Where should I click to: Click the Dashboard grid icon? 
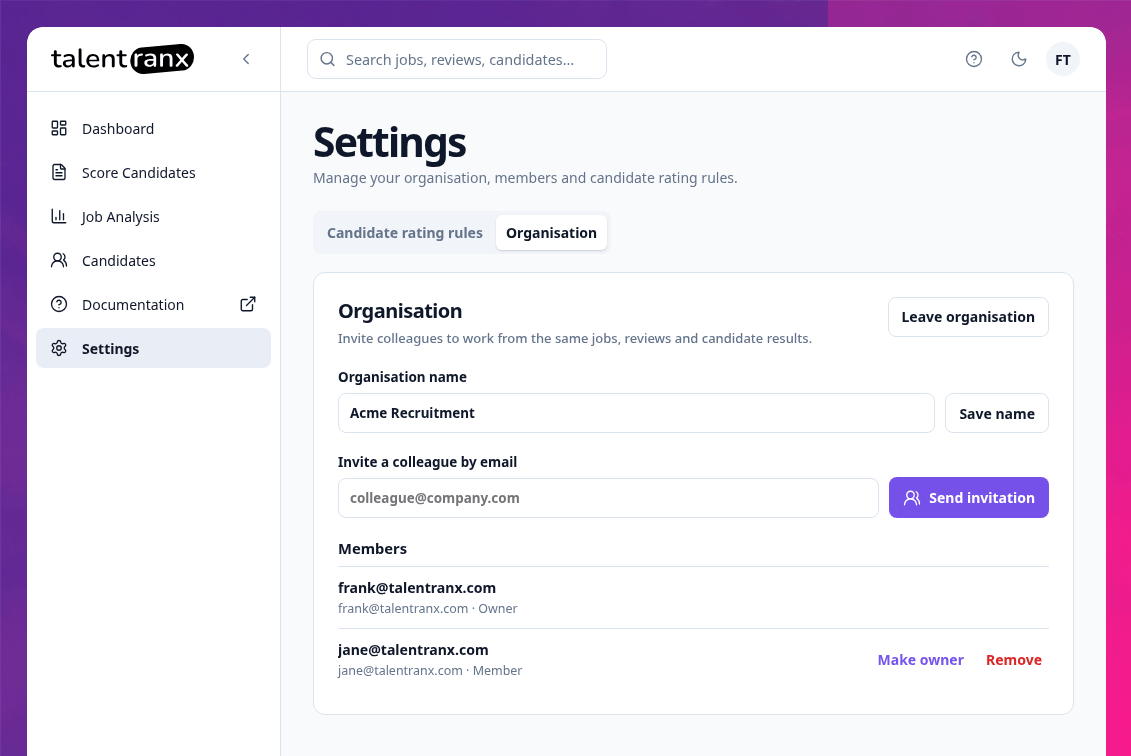pyautogui.click(x=59, y=128)
